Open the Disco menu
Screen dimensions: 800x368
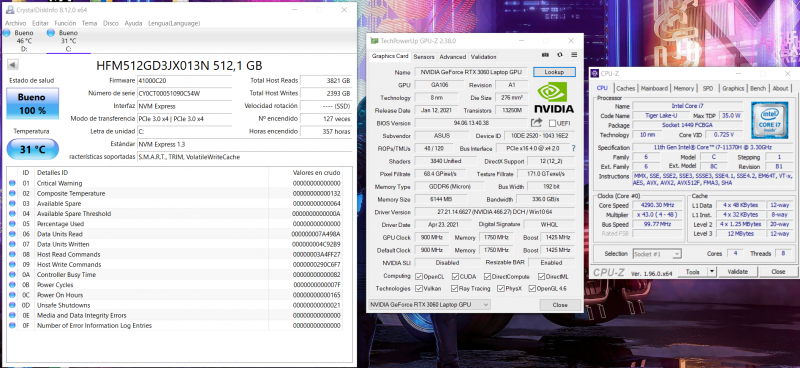point(111,23)
